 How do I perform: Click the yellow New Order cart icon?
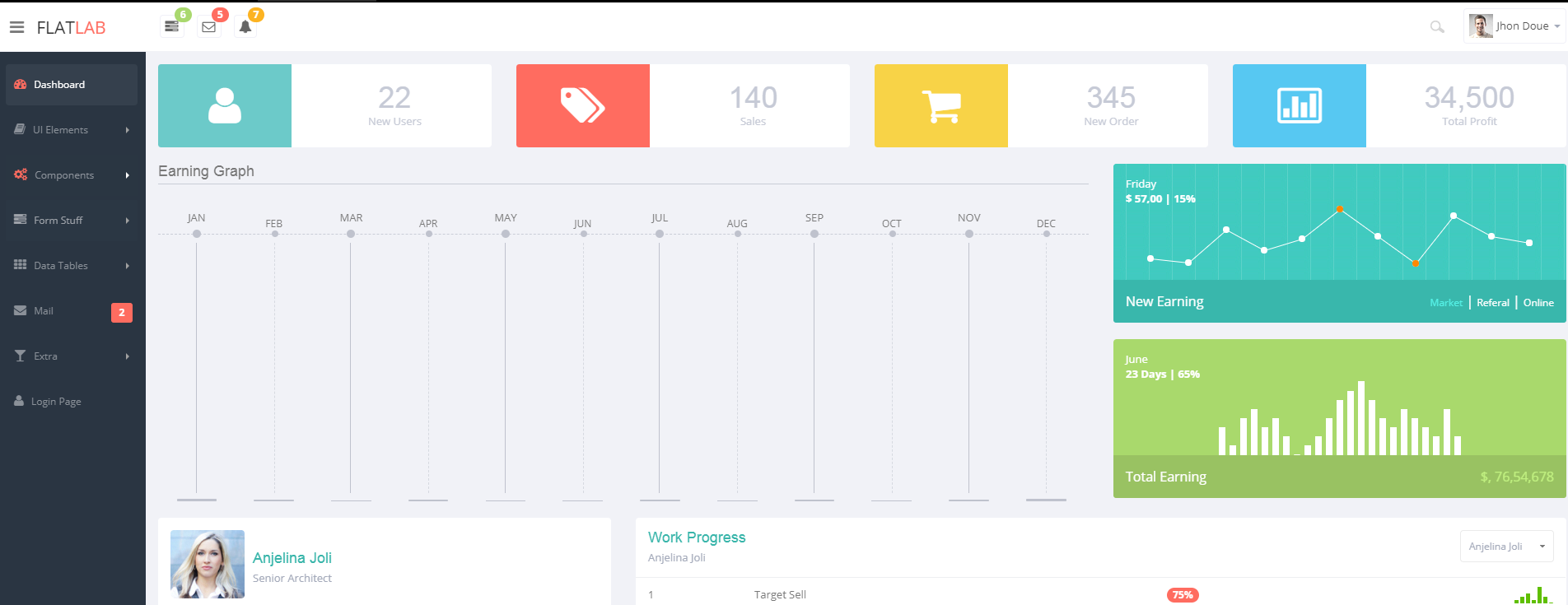[x=941, y=106]
